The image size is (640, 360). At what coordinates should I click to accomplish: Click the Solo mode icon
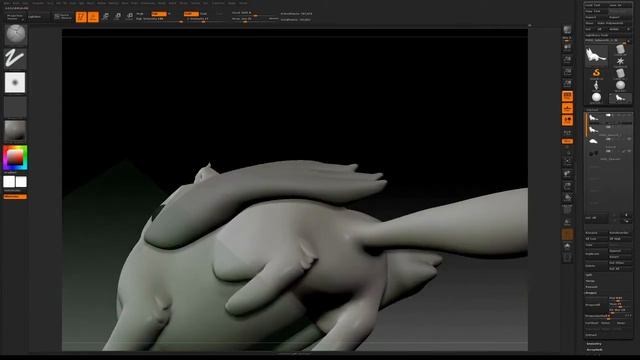coord(567,247)
